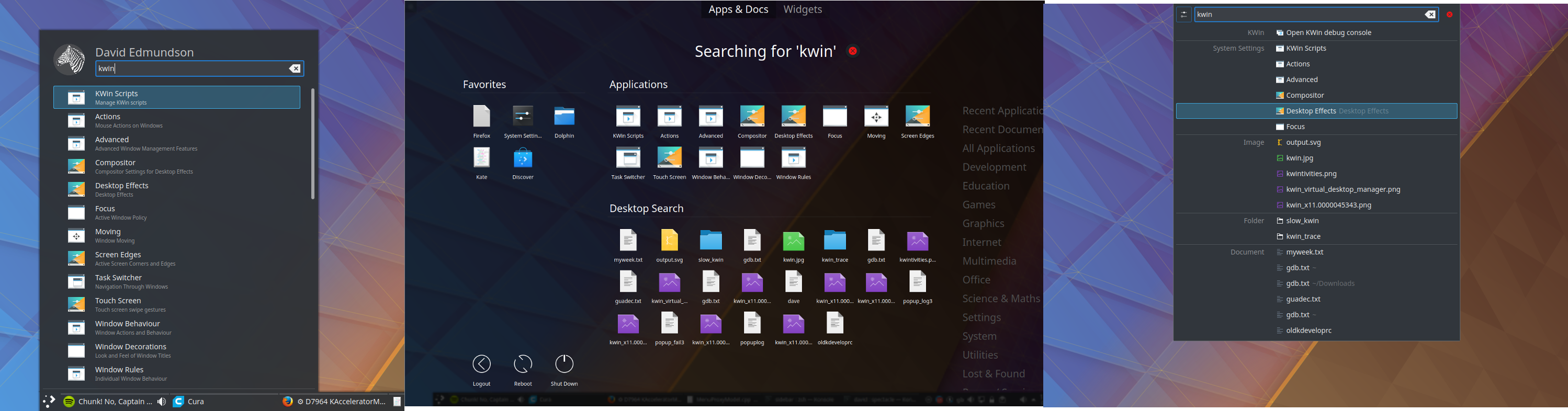
Task: Select Lost & Found category in dashboard
Action: [994, 374]
